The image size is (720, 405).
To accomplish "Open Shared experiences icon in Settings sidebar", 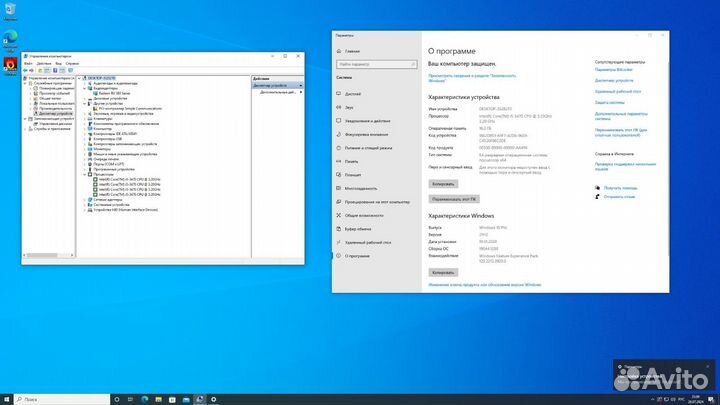I will 338,215.
